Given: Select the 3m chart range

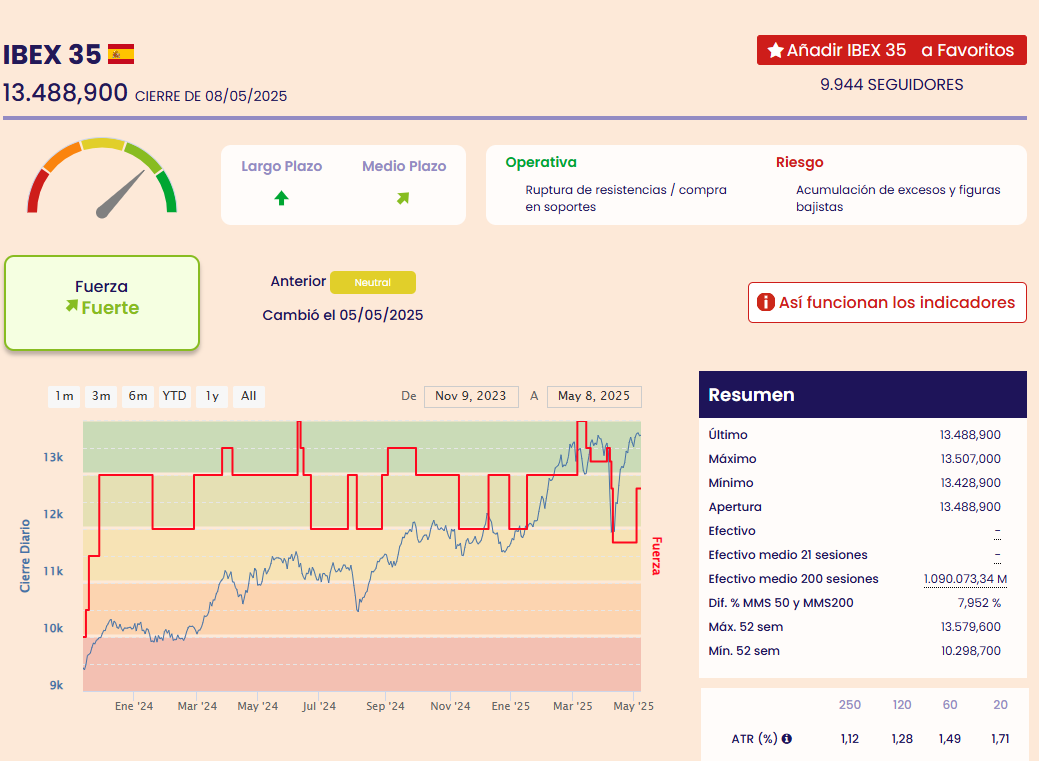Looking at the screenshot, I should pyautogui.click(x=101, y=396).
